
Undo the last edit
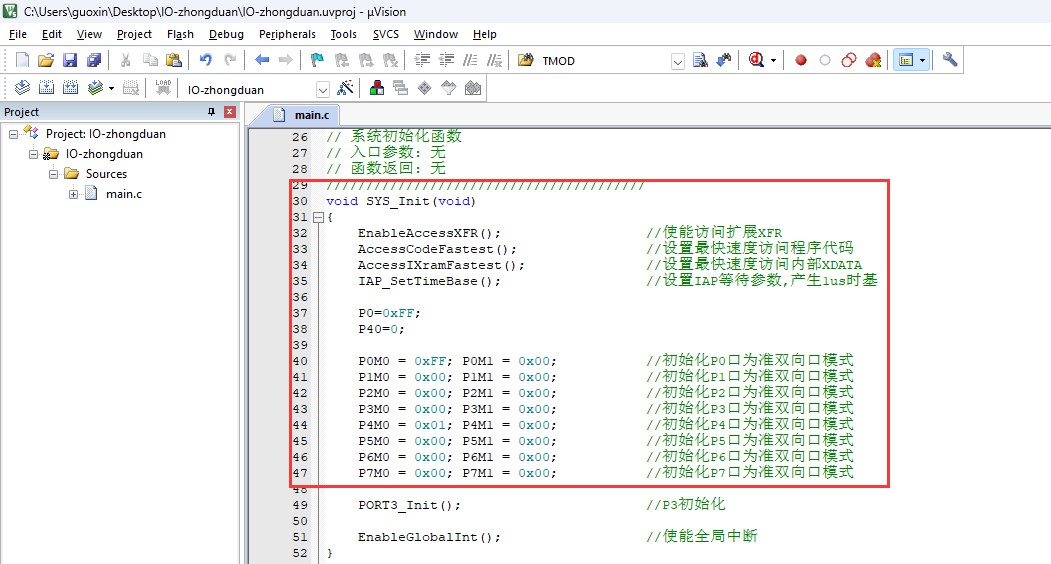click(206, 60)
